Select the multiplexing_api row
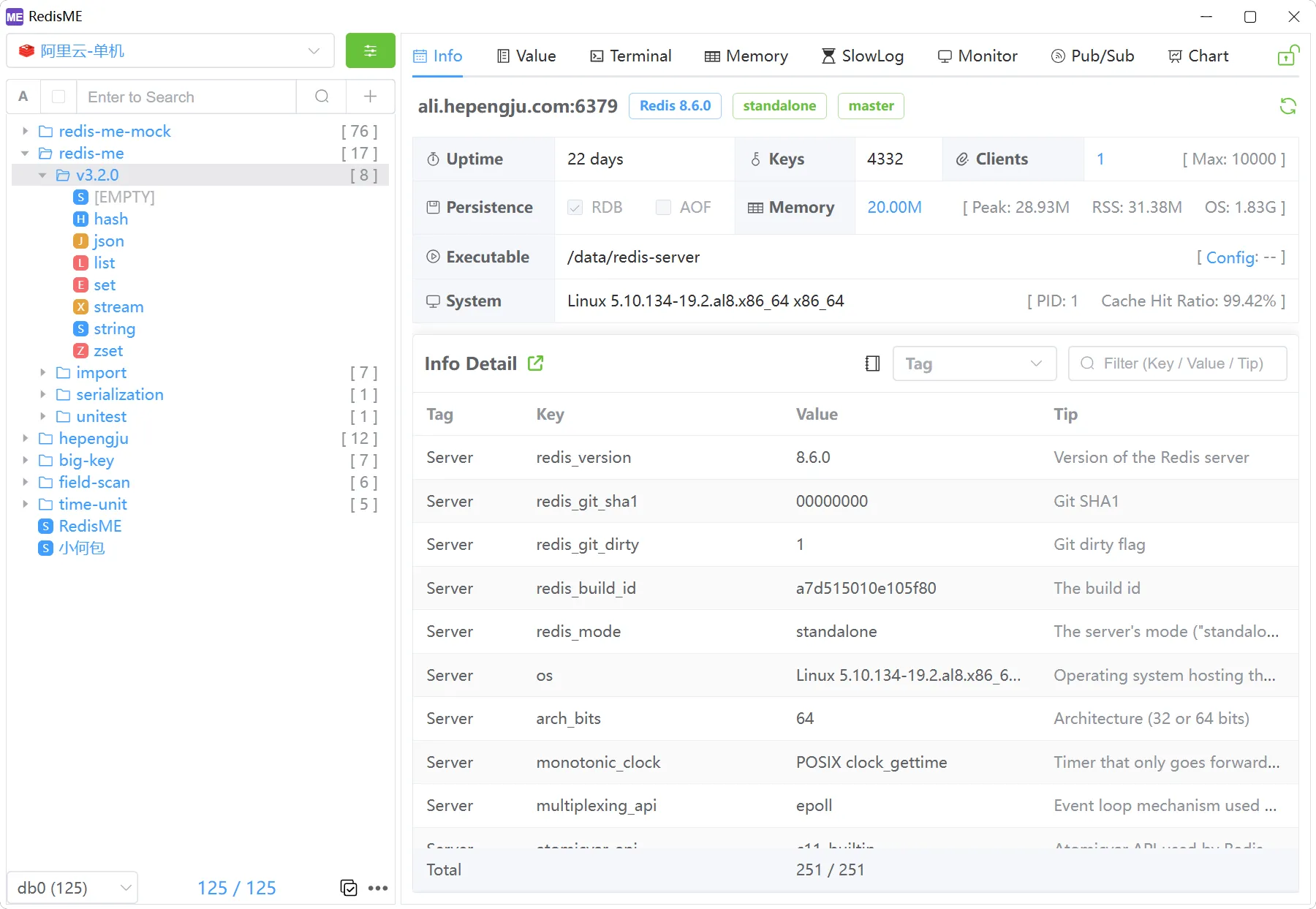This screenshot has height=909, width=1316. click(855, 805)
